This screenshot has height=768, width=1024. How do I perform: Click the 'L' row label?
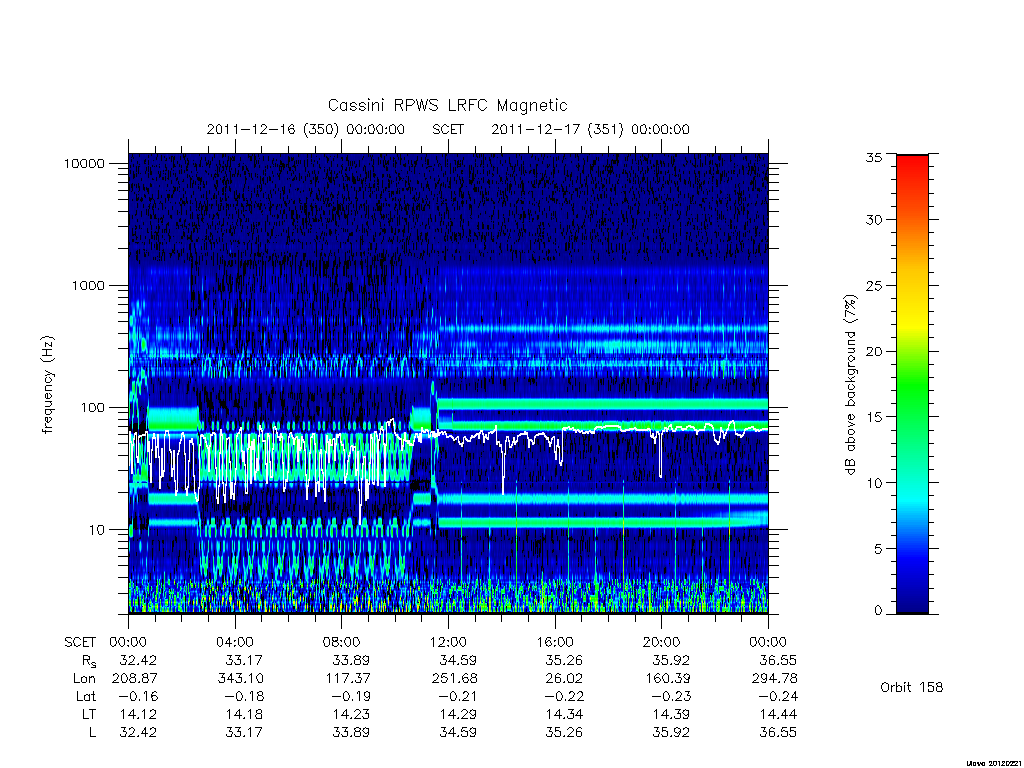click(92, 733)
